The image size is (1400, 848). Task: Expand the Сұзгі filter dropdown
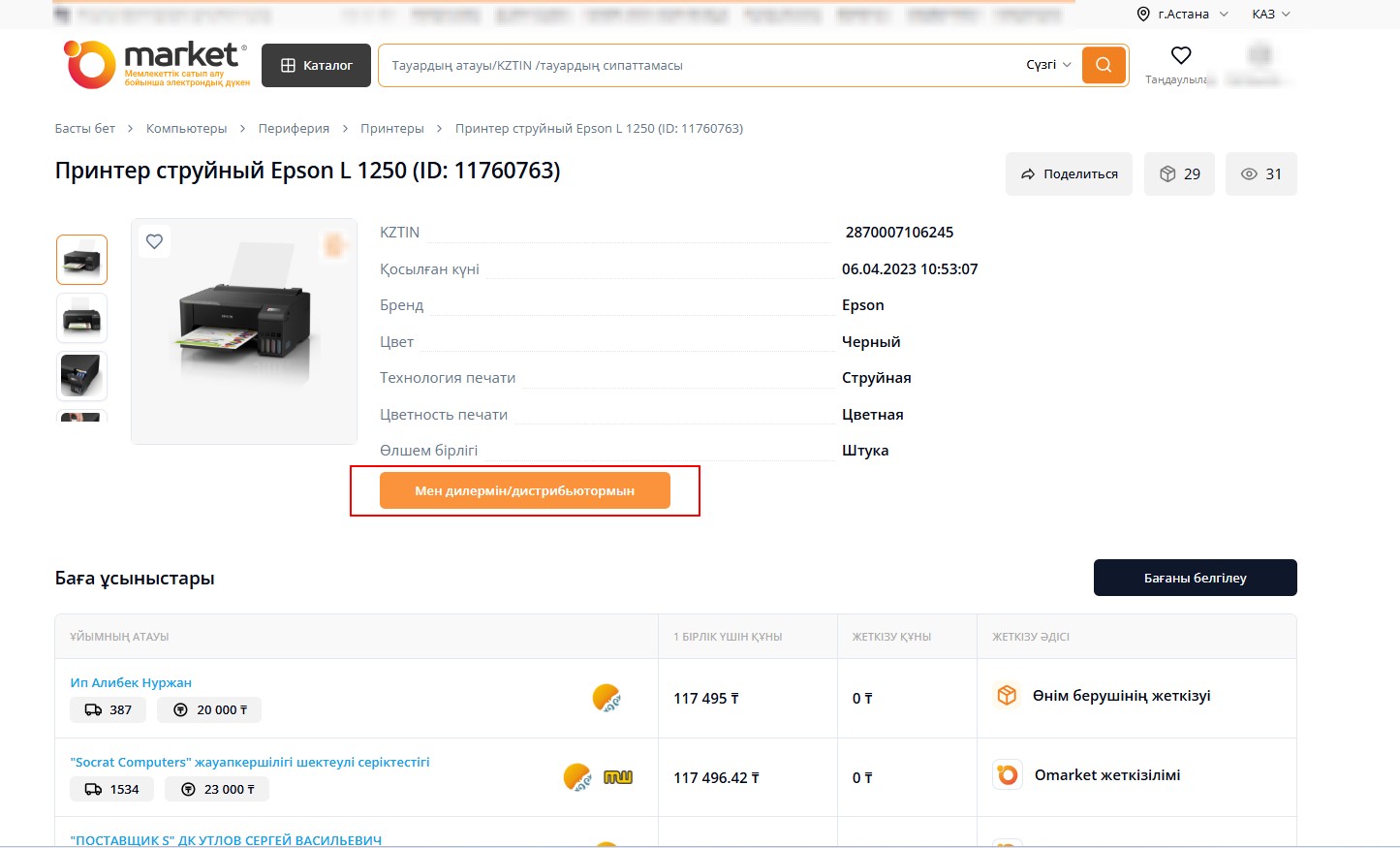1048,65
